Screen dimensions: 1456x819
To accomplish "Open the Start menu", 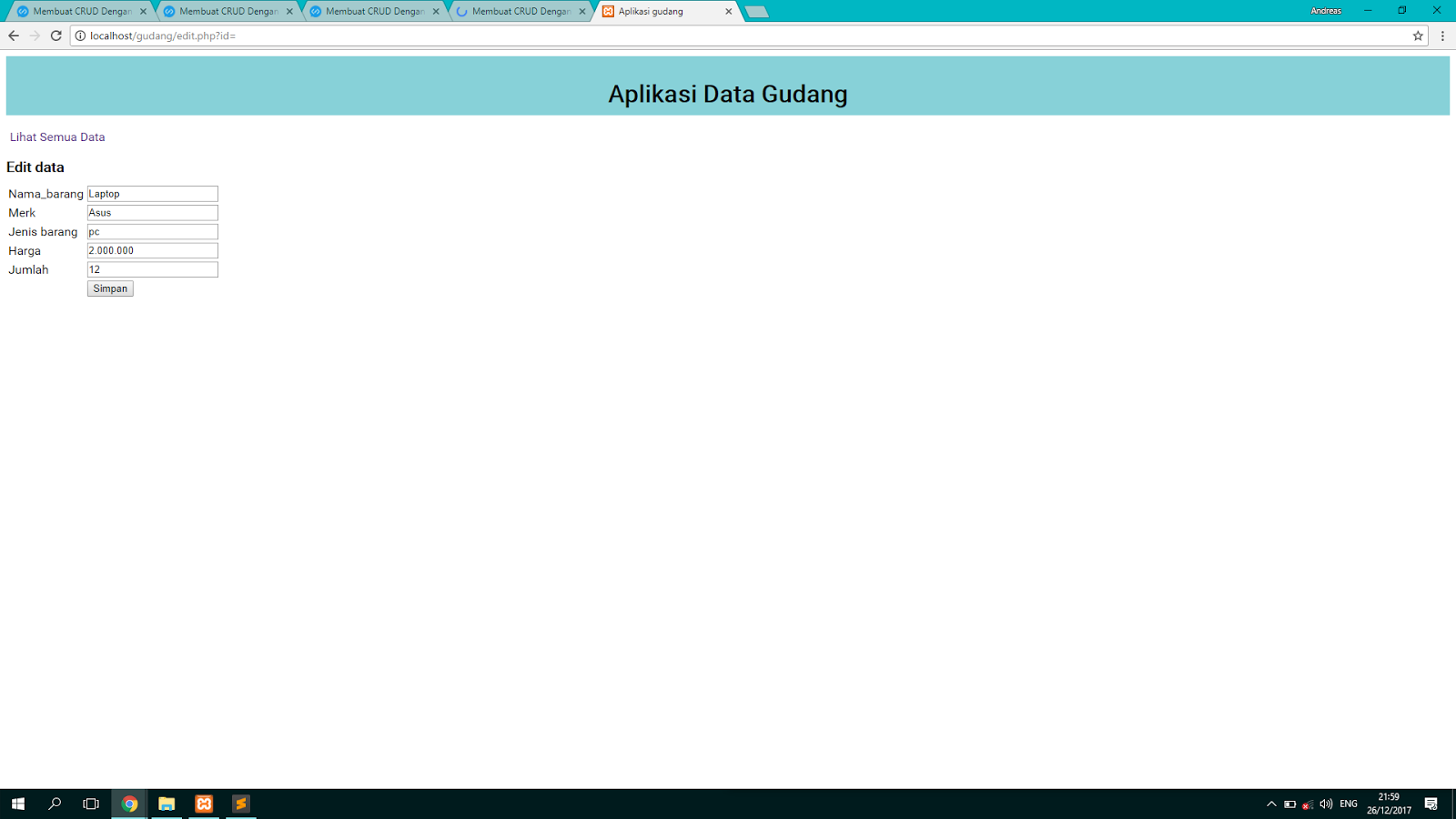I will point(17,804).
